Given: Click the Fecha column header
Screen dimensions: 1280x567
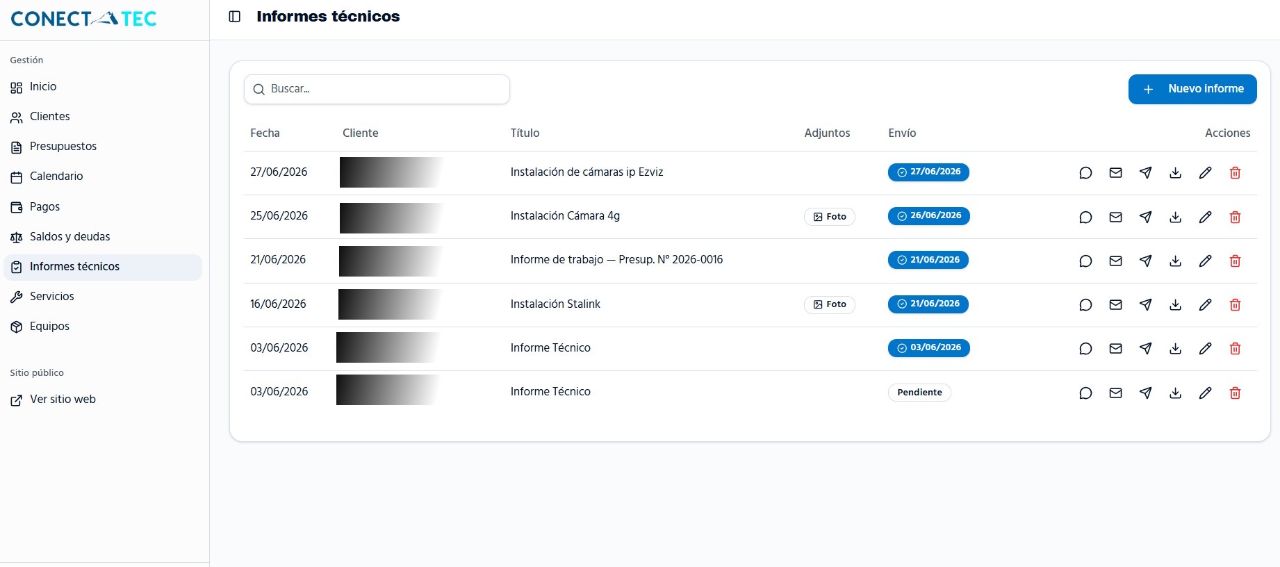Looking at the screenshot, I should tap(265, 133).
